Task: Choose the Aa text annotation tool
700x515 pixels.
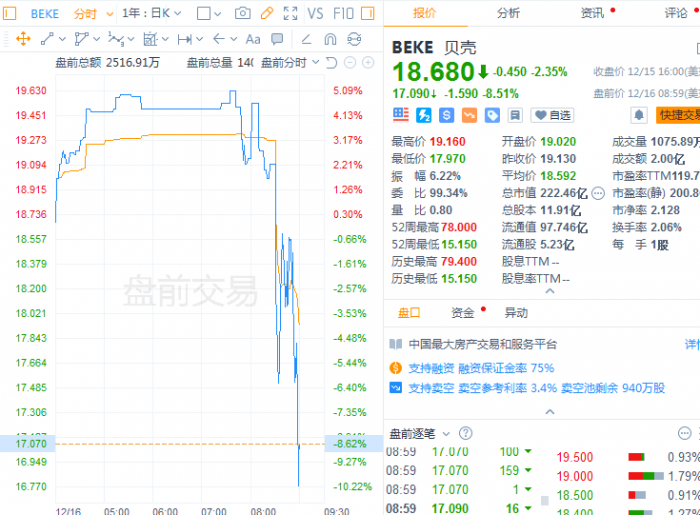Action: coord(253,39)
